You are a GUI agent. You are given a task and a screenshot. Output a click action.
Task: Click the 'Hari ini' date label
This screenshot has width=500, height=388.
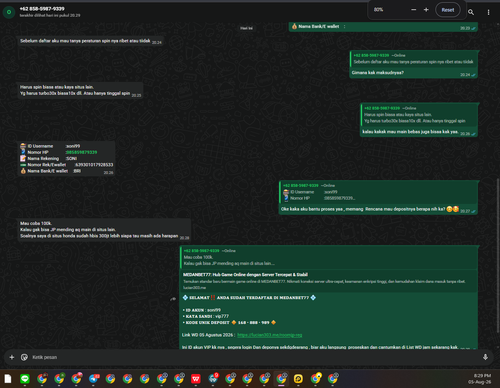pos(246,28)
